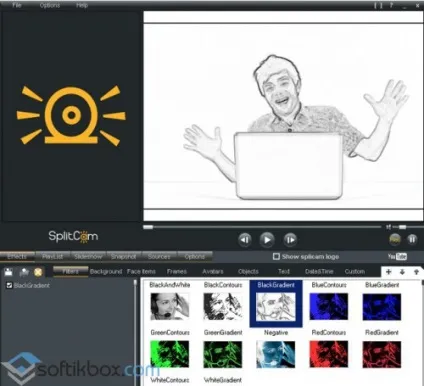This screenshot has height=386, width=424.
Task: Select the Face Items category
Action: click(141, 272)
